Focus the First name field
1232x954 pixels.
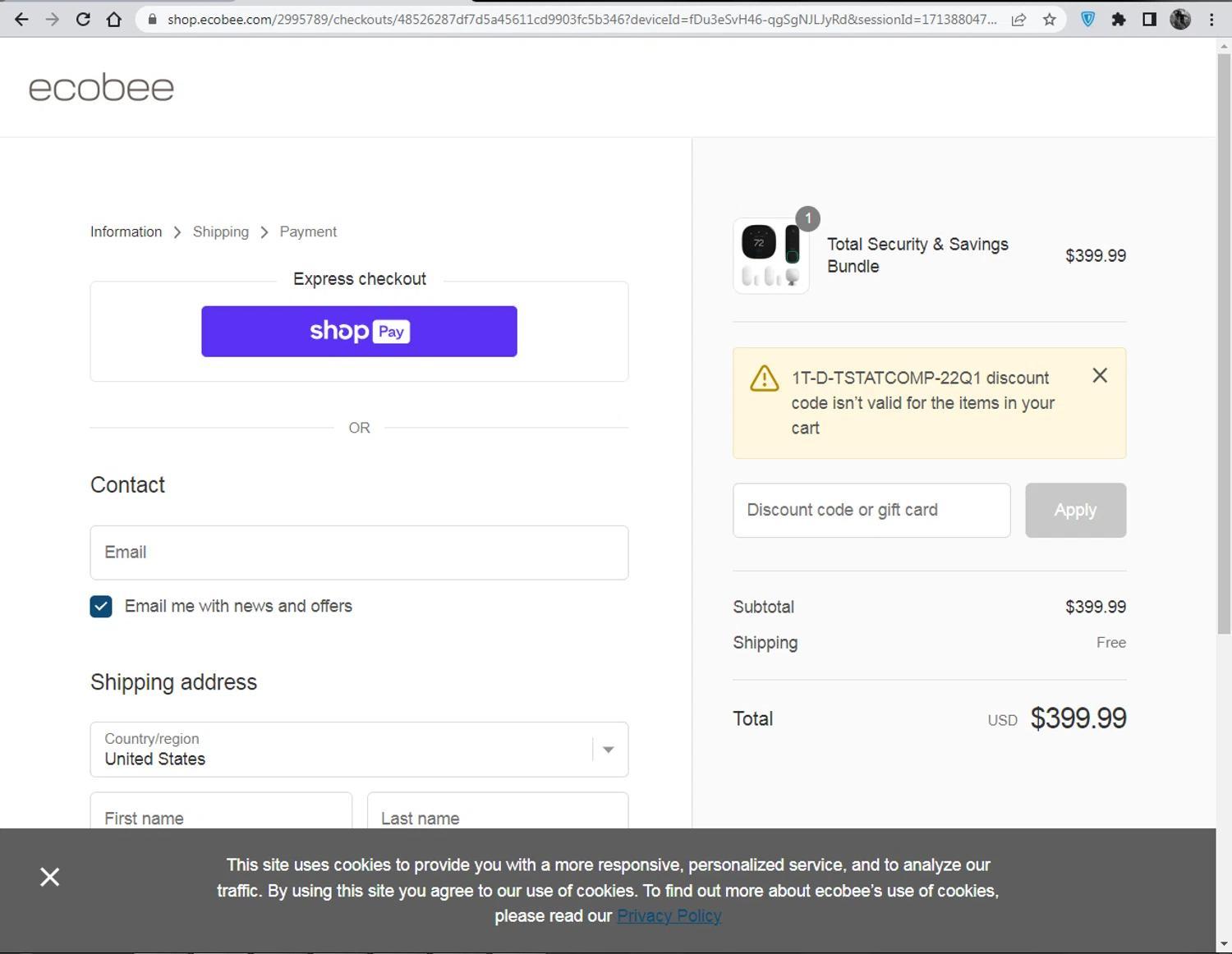click(x=221, y=811)
